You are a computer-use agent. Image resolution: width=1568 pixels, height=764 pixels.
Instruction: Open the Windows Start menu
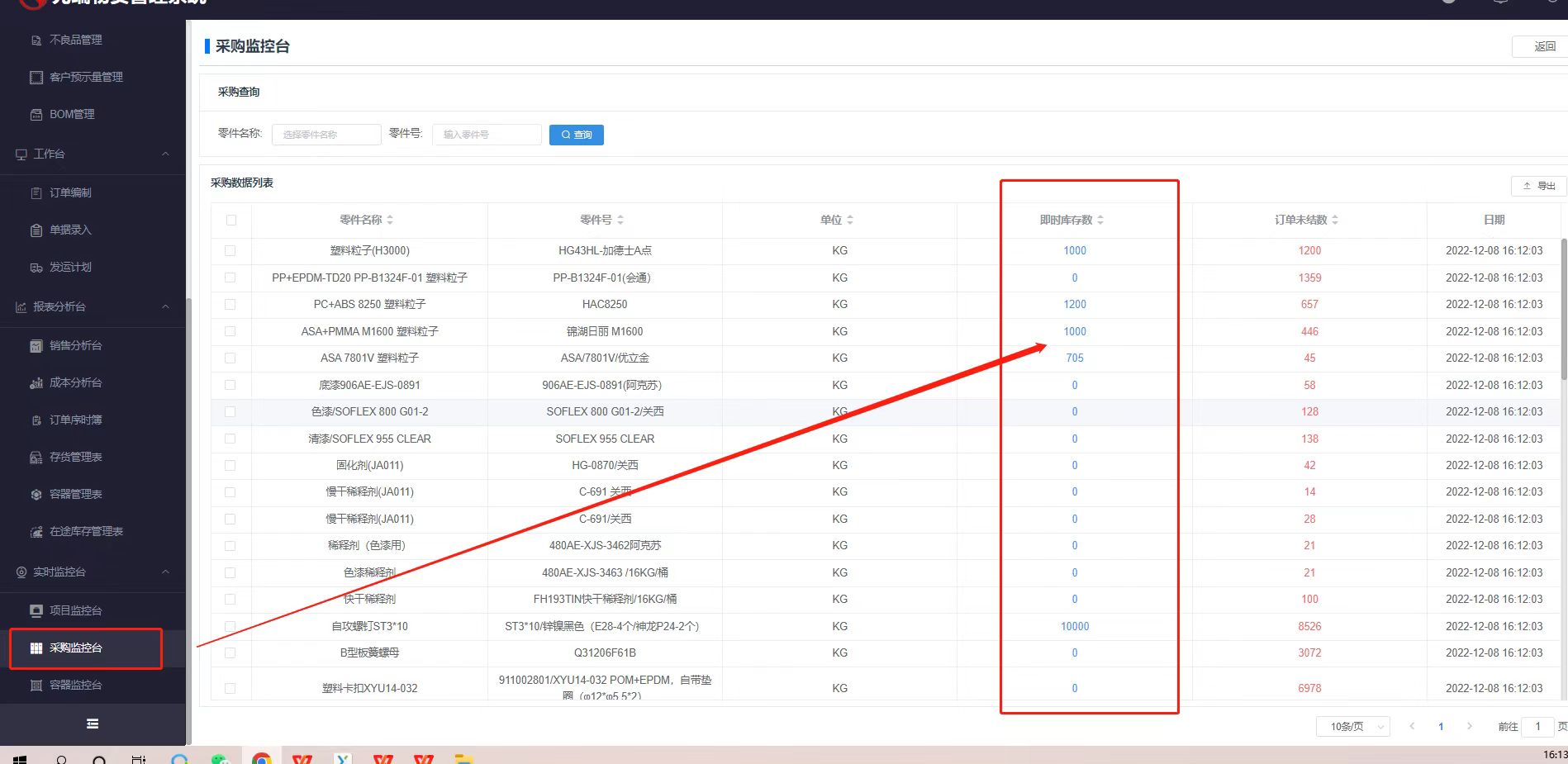click(x=20, y=758)
